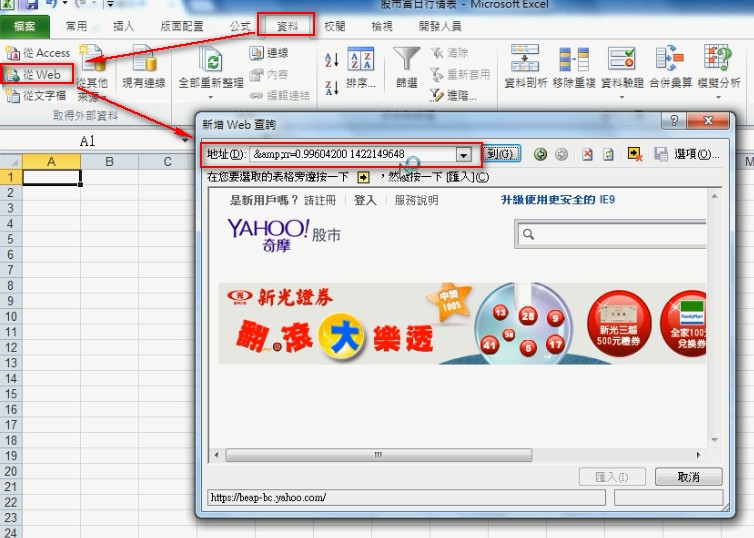Click 資料驗證 icon
Viewport: 754px width, 538px height.
click(x=622, y=61)
